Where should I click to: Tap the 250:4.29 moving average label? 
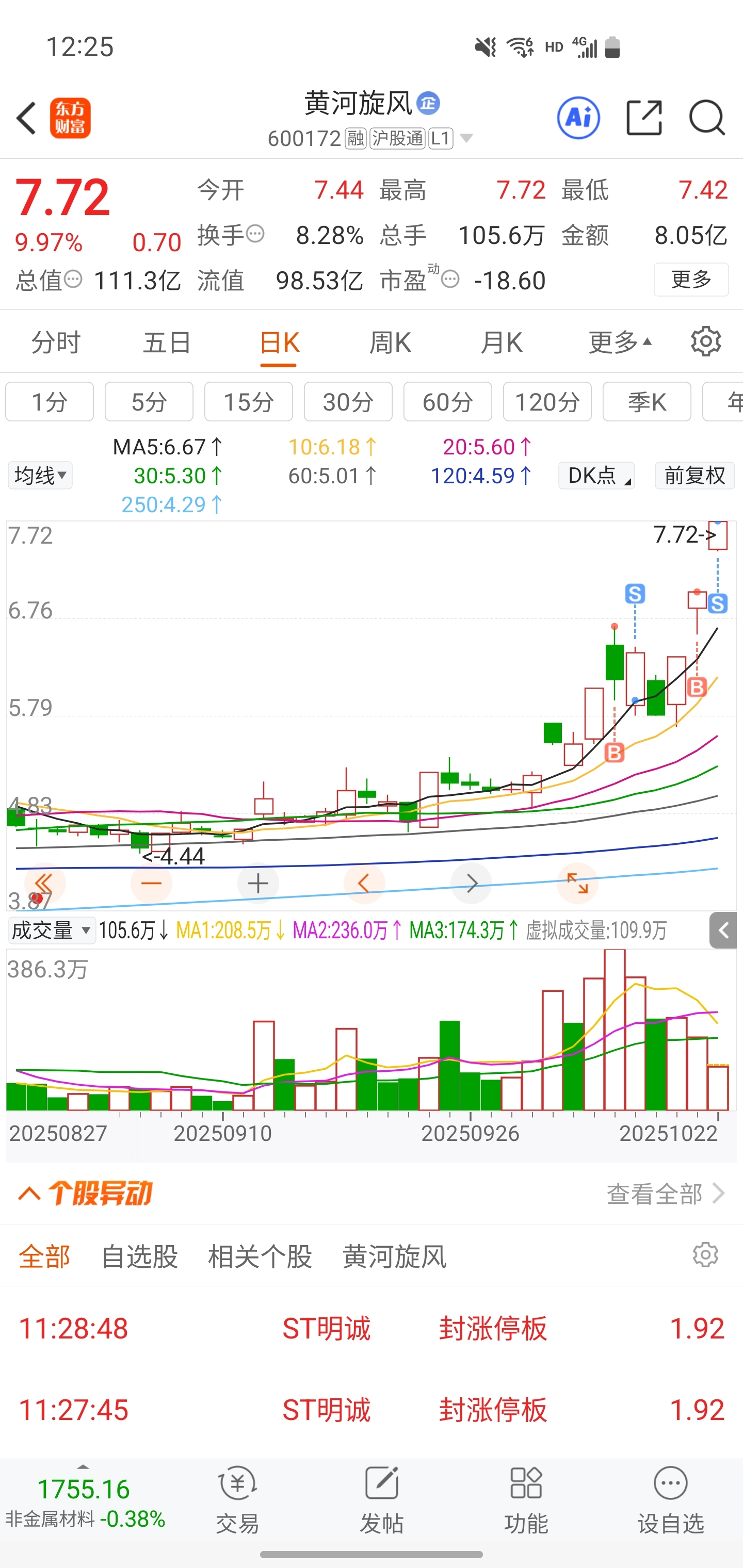coord(172,504)
